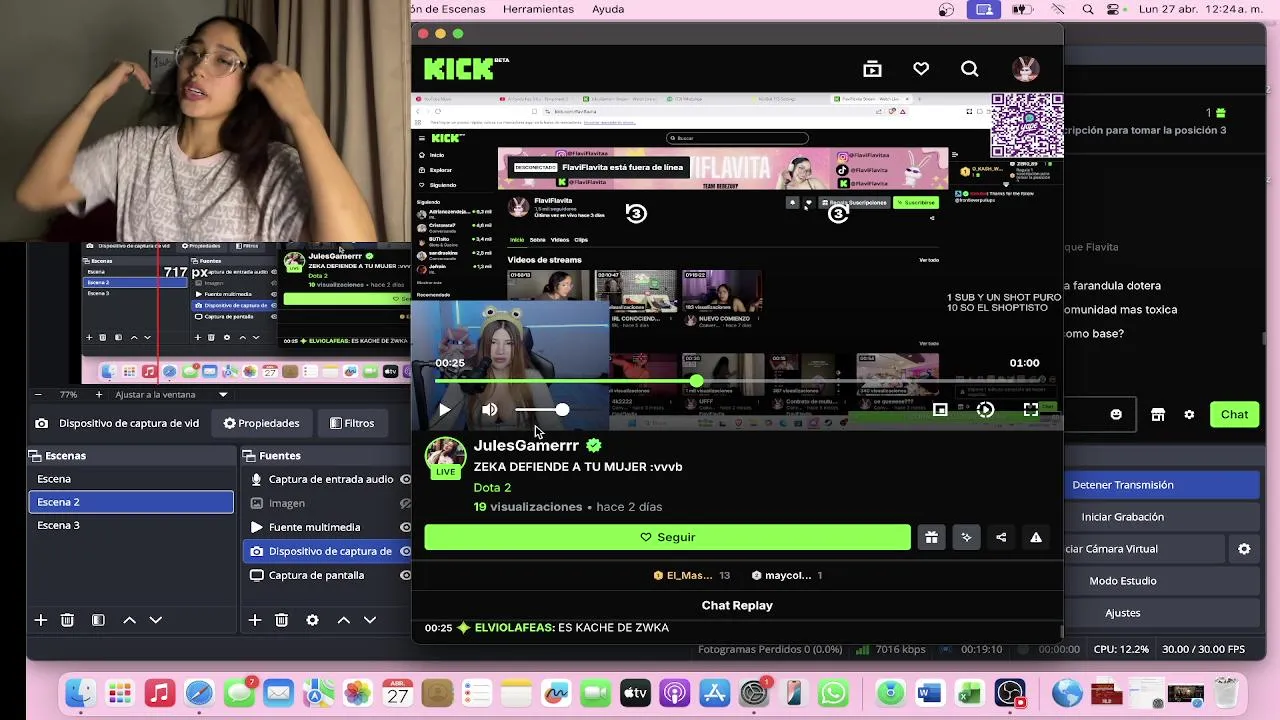Image resolution: width=1280 pixels, height=720 pixels.
Task: Start the virtual camera button
Action: [1145, 549]
